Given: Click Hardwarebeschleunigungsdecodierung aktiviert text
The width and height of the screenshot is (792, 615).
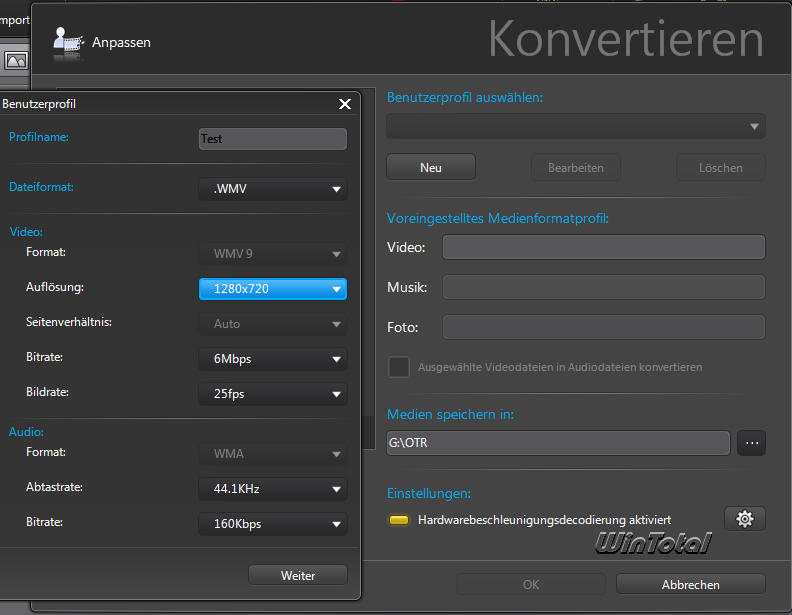Looking at the screenshot, I should 544,520.
